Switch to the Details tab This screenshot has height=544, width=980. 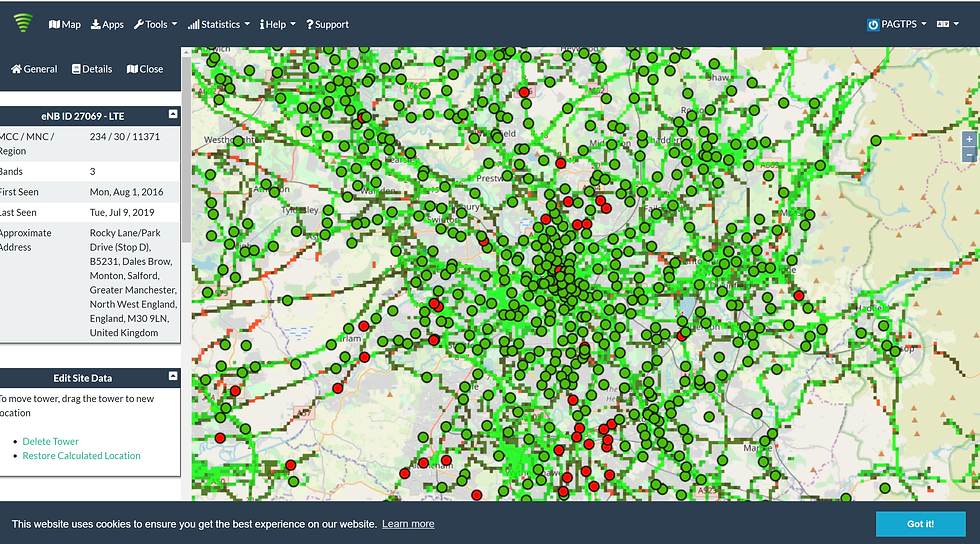(92, 69)
